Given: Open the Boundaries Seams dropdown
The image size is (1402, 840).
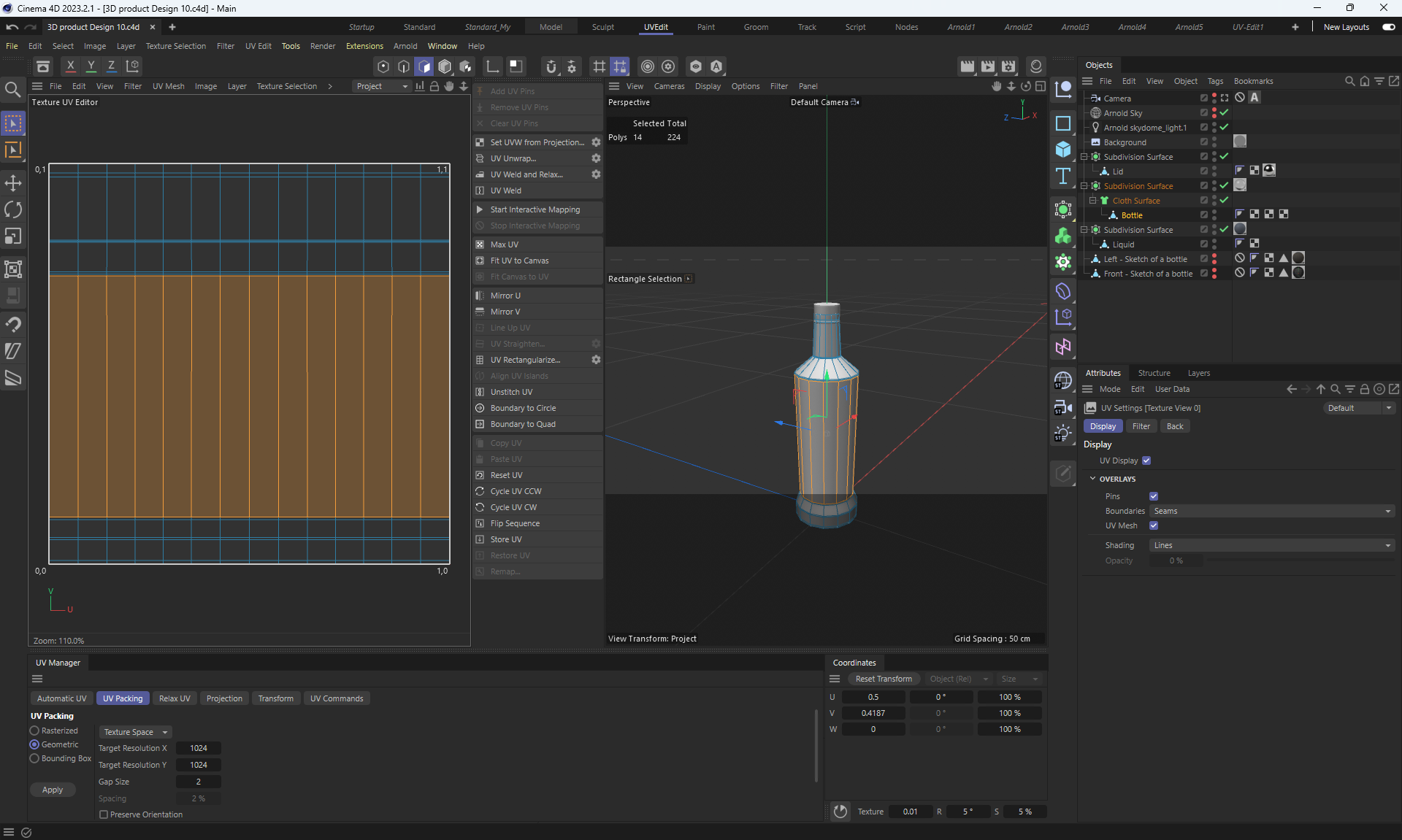Looking at the screenshot, I should click(1271, 511).
